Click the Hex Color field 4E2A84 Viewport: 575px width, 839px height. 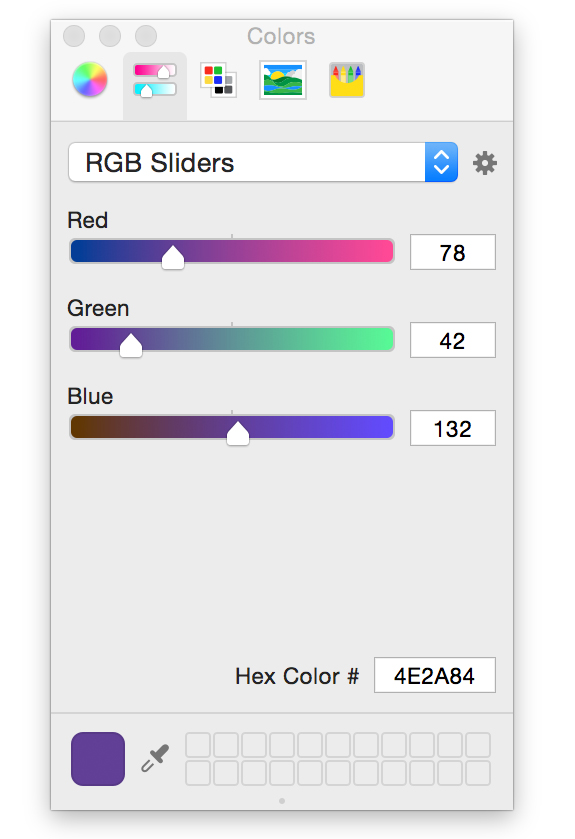click(x=435, y=675)
